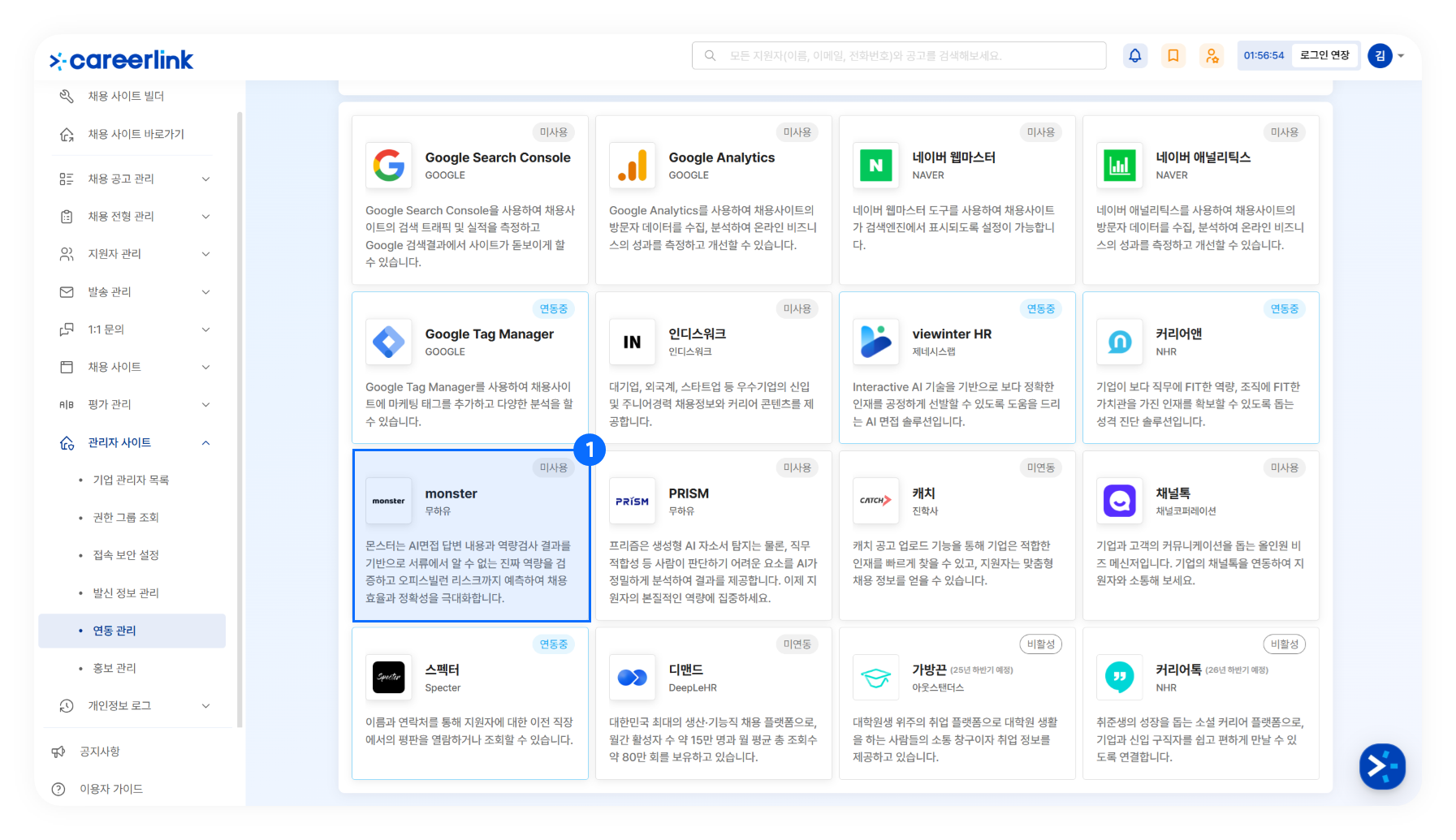
Task: Click the search field for applicants
Action: (899, 55)
